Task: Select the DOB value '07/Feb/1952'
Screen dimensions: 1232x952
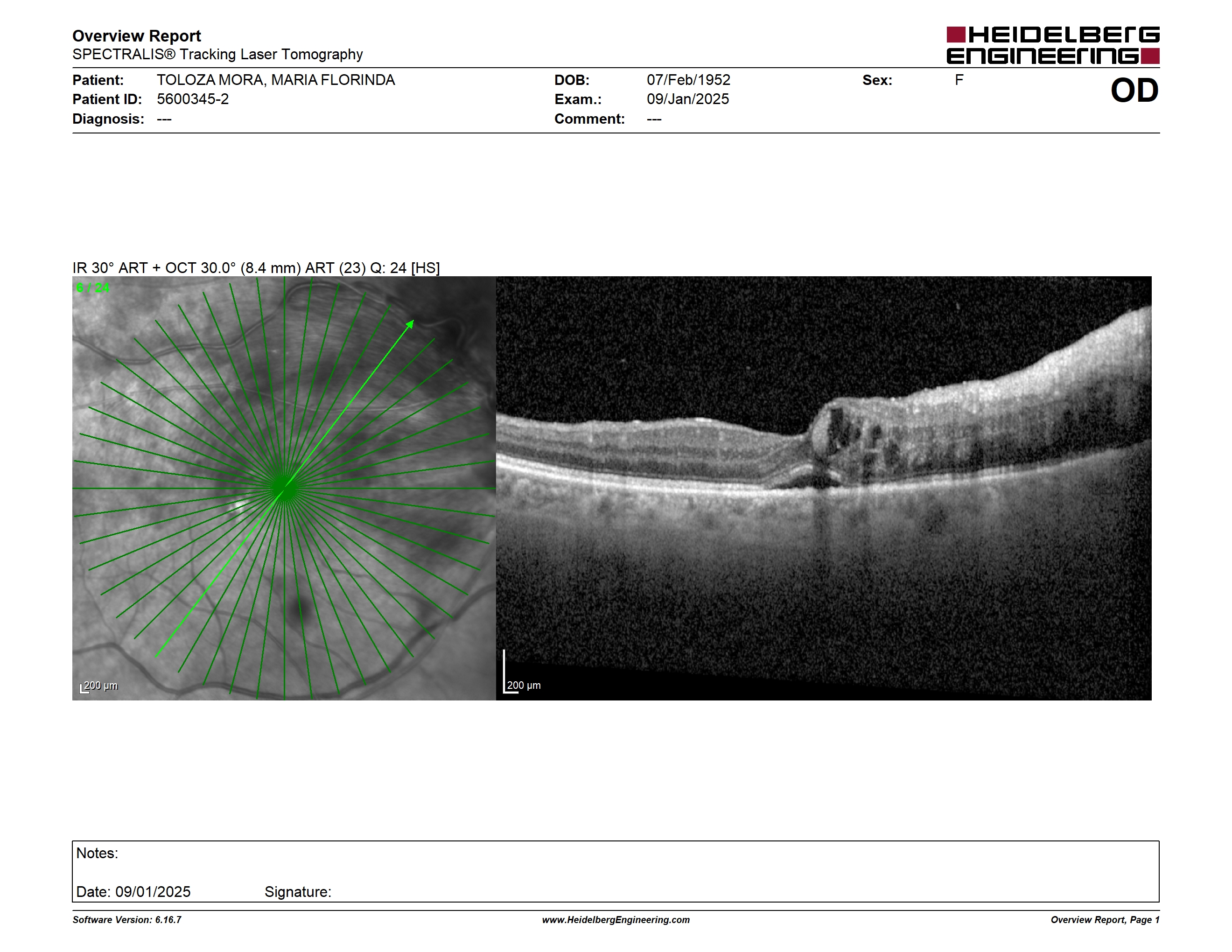Action: 688,80
